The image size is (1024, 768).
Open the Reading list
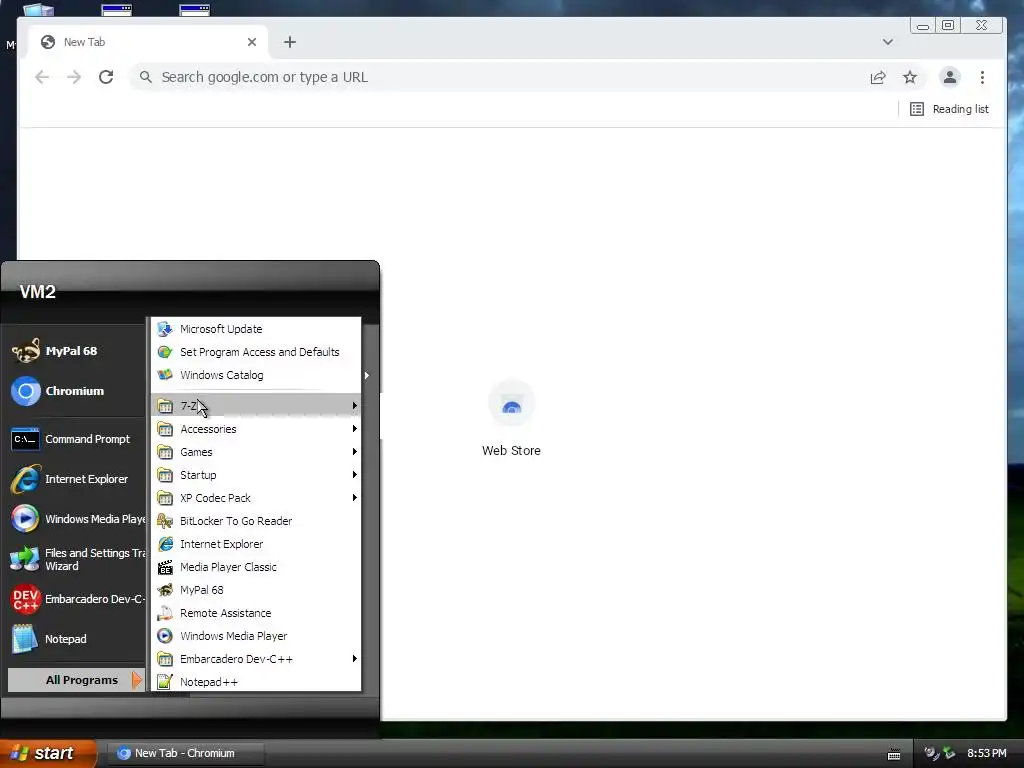click(949, 109)
